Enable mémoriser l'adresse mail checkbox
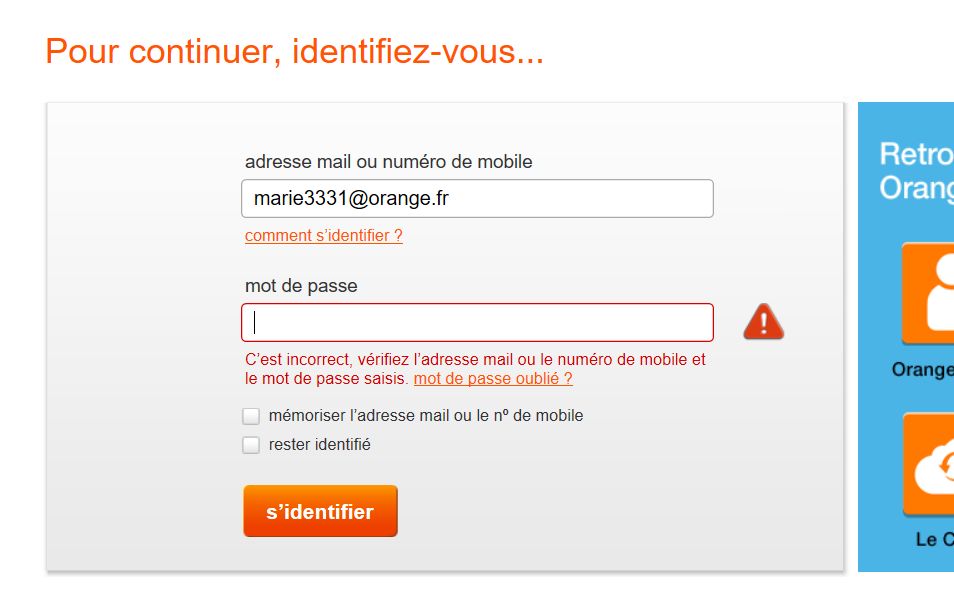This screenshot has height=589, width=954. click(x=251, y=416)
